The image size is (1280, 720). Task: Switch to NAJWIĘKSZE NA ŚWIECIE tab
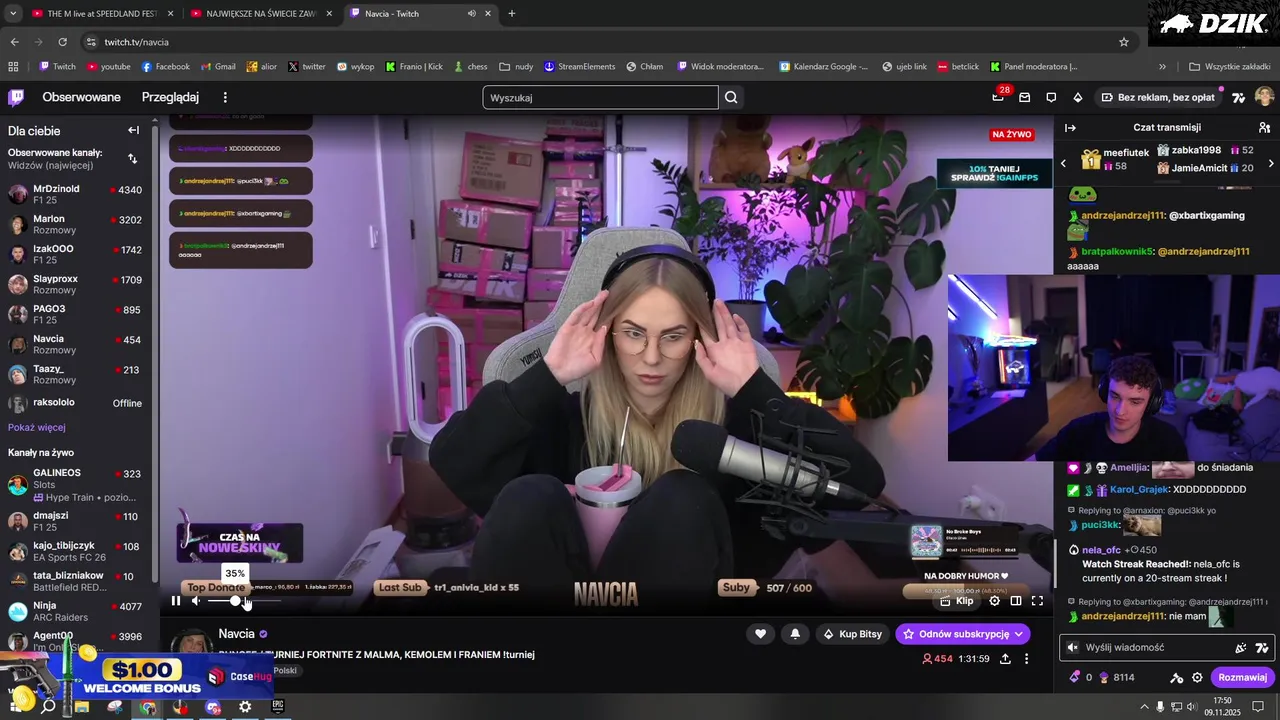260,13
